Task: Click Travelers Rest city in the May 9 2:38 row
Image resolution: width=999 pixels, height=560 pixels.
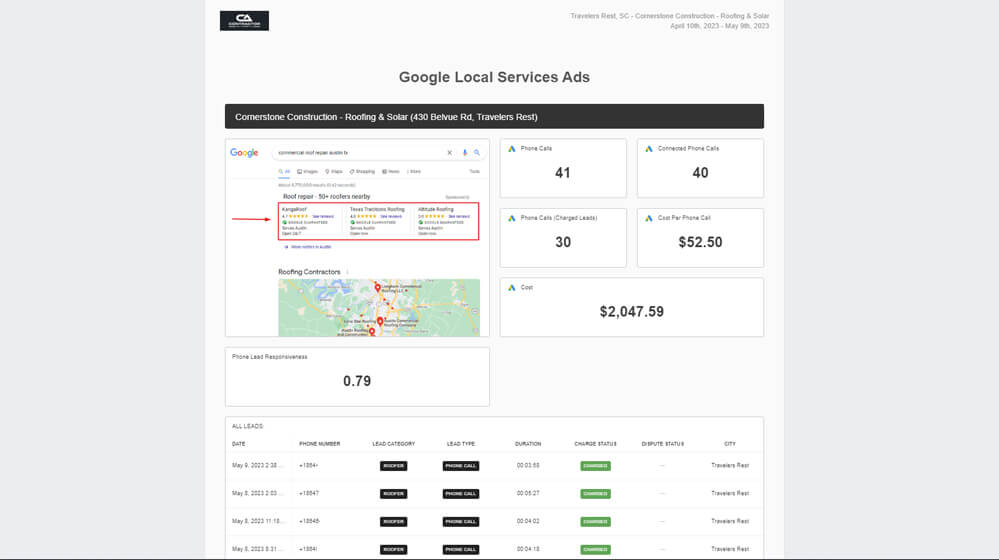Action: (730, 466)
